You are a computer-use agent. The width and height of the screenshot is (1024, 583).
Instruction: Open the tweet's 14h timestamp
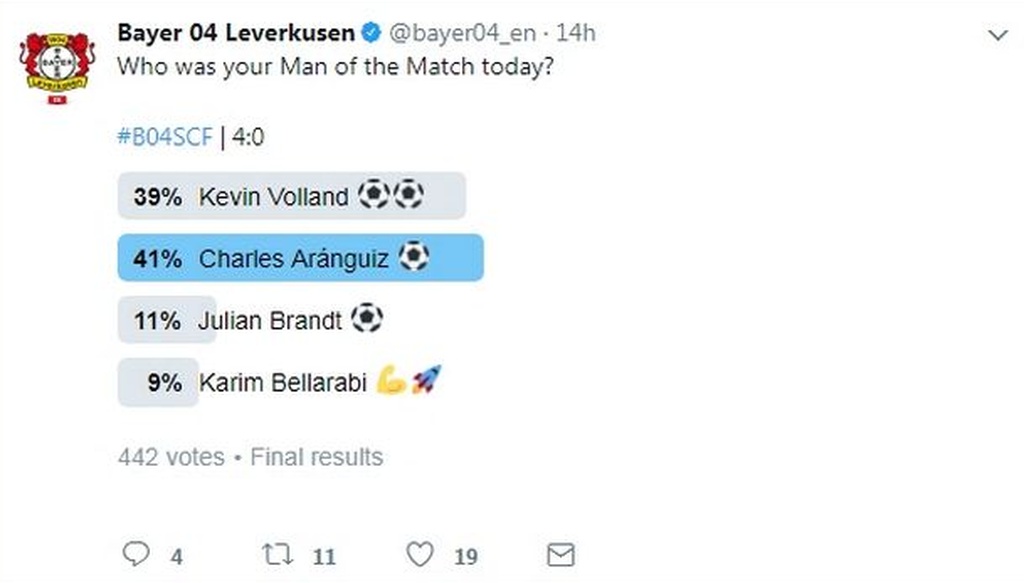click(x=576, y=33)
